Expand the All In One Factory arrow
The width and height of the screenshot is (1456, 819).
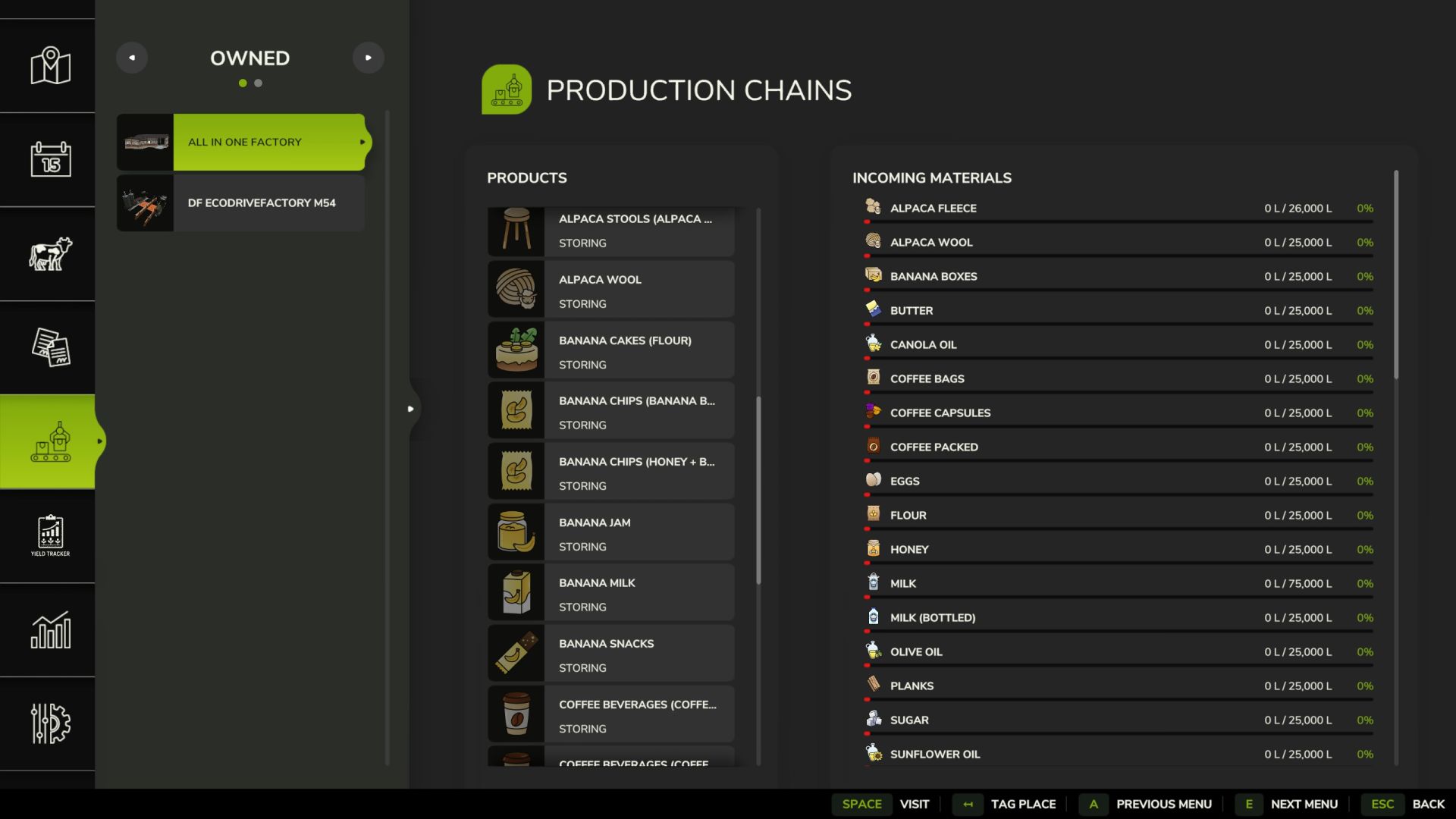362,142
